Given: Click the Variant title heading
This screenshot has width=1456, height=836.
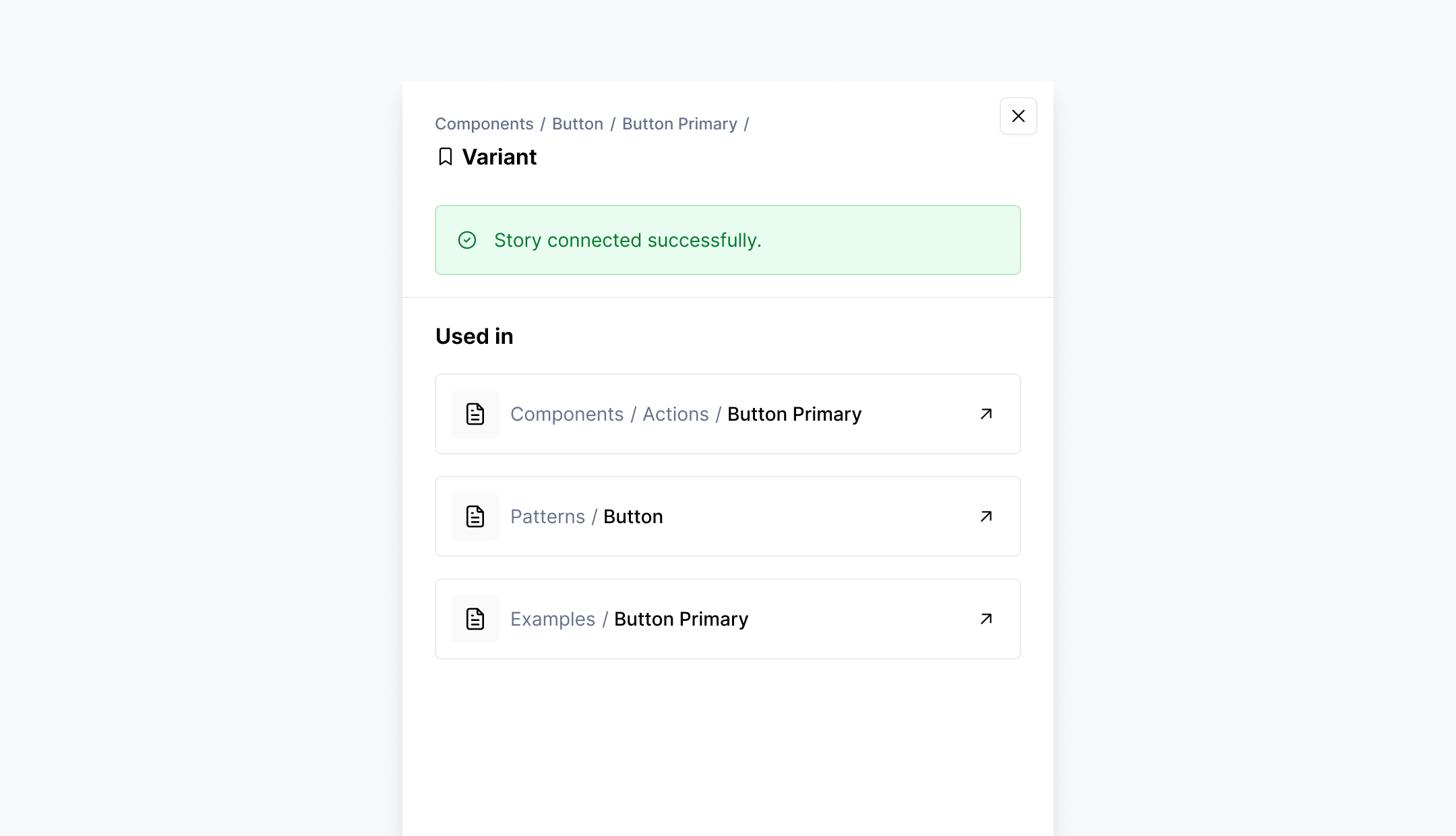Looking at the screenshot, I should (499, 157).
